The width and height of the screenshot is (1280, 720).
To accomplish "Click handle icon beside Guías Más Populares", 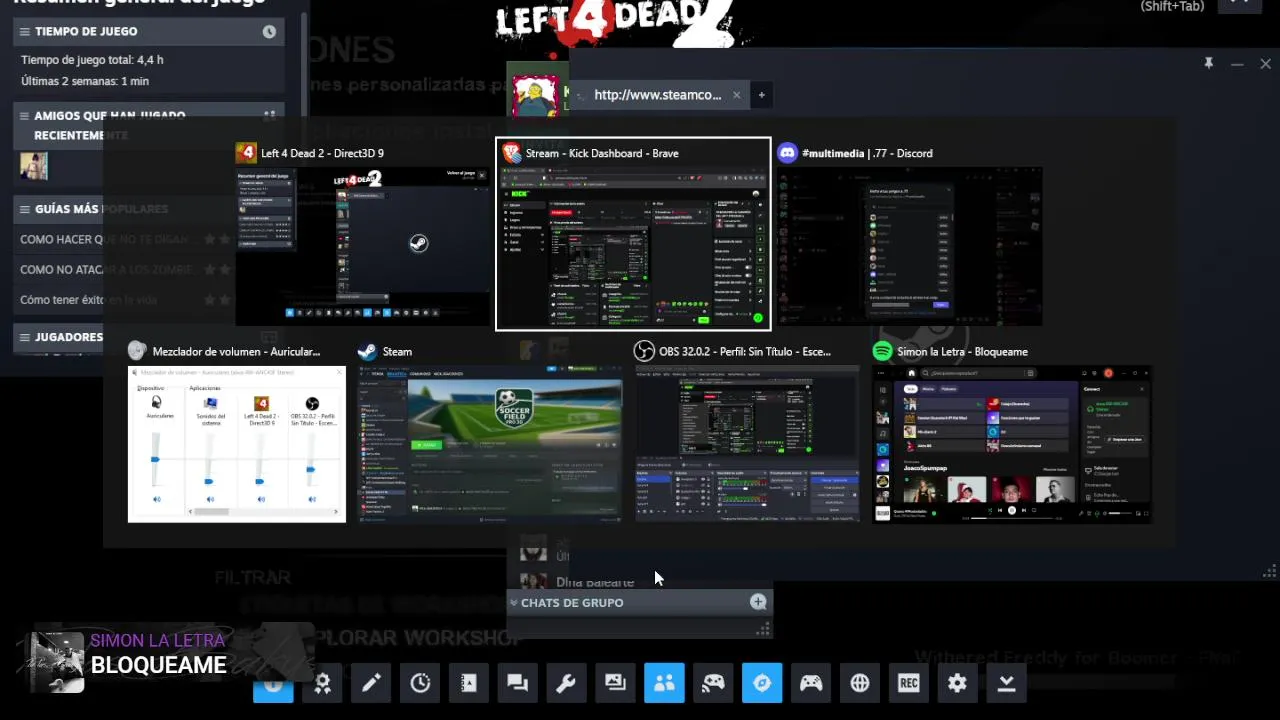I will (x=24, y=209).
